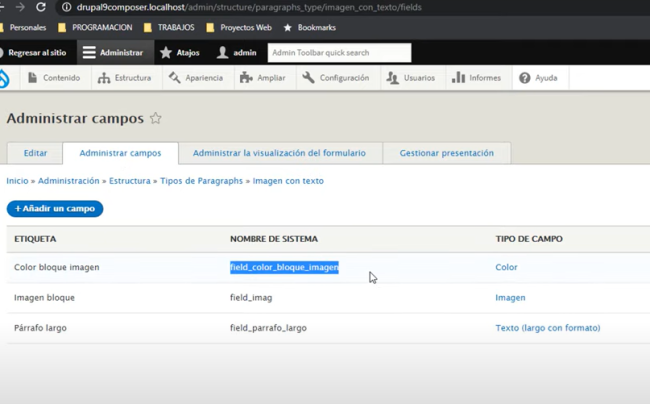The height and width of the screenshot is (404, 650).
Task: Open the TRABAJOS bookmark folder
Action: pyautogui.click(x=169, y=27)
